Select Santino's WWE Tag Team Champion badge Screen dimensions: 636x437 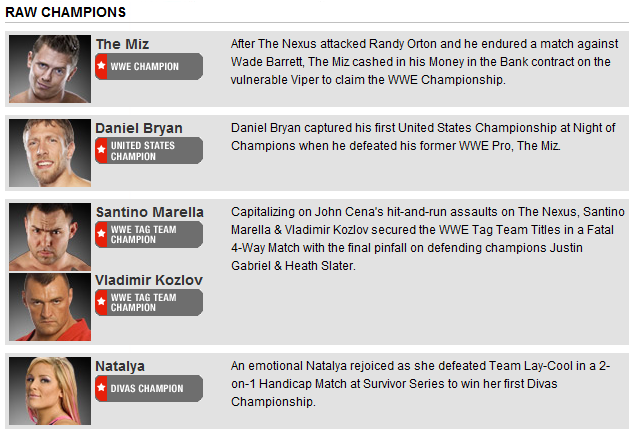[x=149, y=234]
